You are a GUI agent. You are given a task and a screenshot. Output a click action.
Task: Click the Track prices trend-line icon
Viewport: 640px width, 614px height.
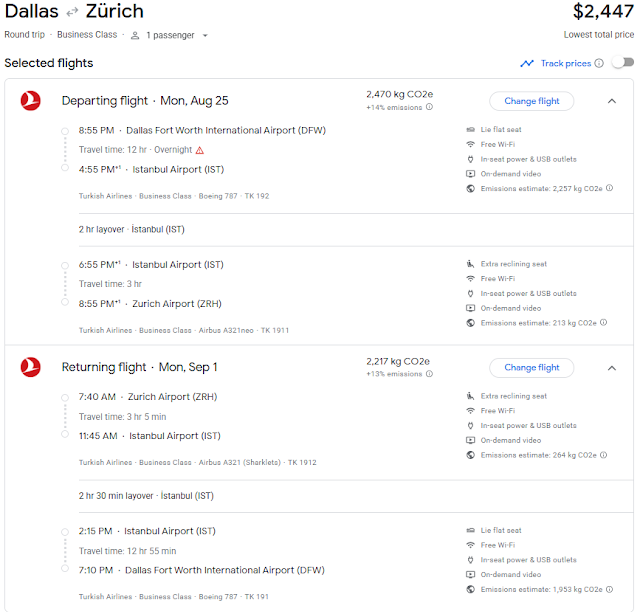tap(527, 64)
